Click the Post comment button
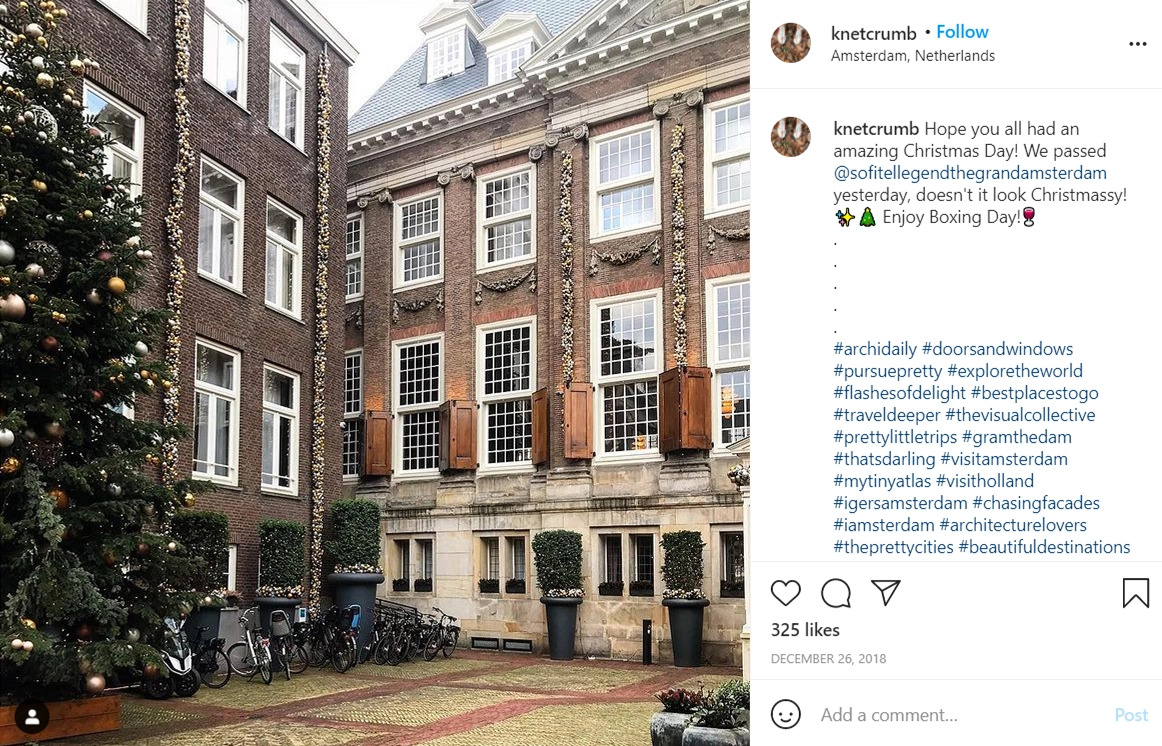The height and width of the screenshot is (746, 1162). click(x=1131, y=715)
